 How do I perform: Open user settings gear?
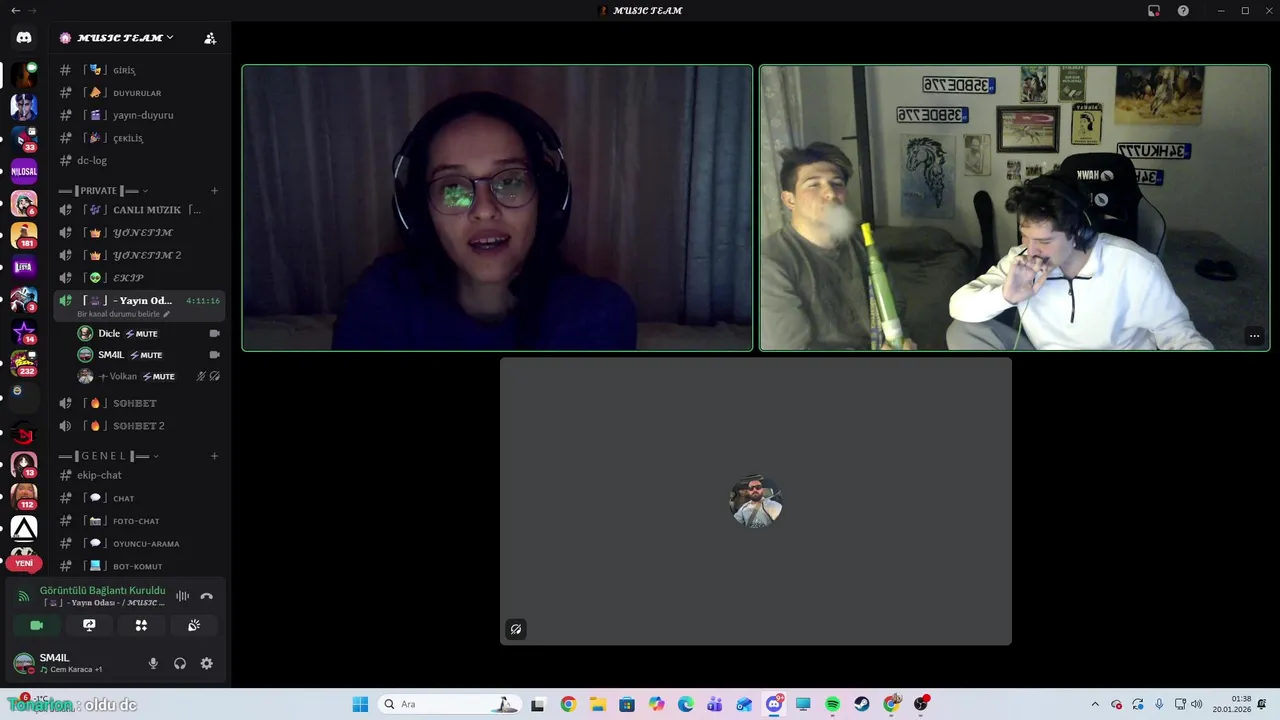[207, 663]
